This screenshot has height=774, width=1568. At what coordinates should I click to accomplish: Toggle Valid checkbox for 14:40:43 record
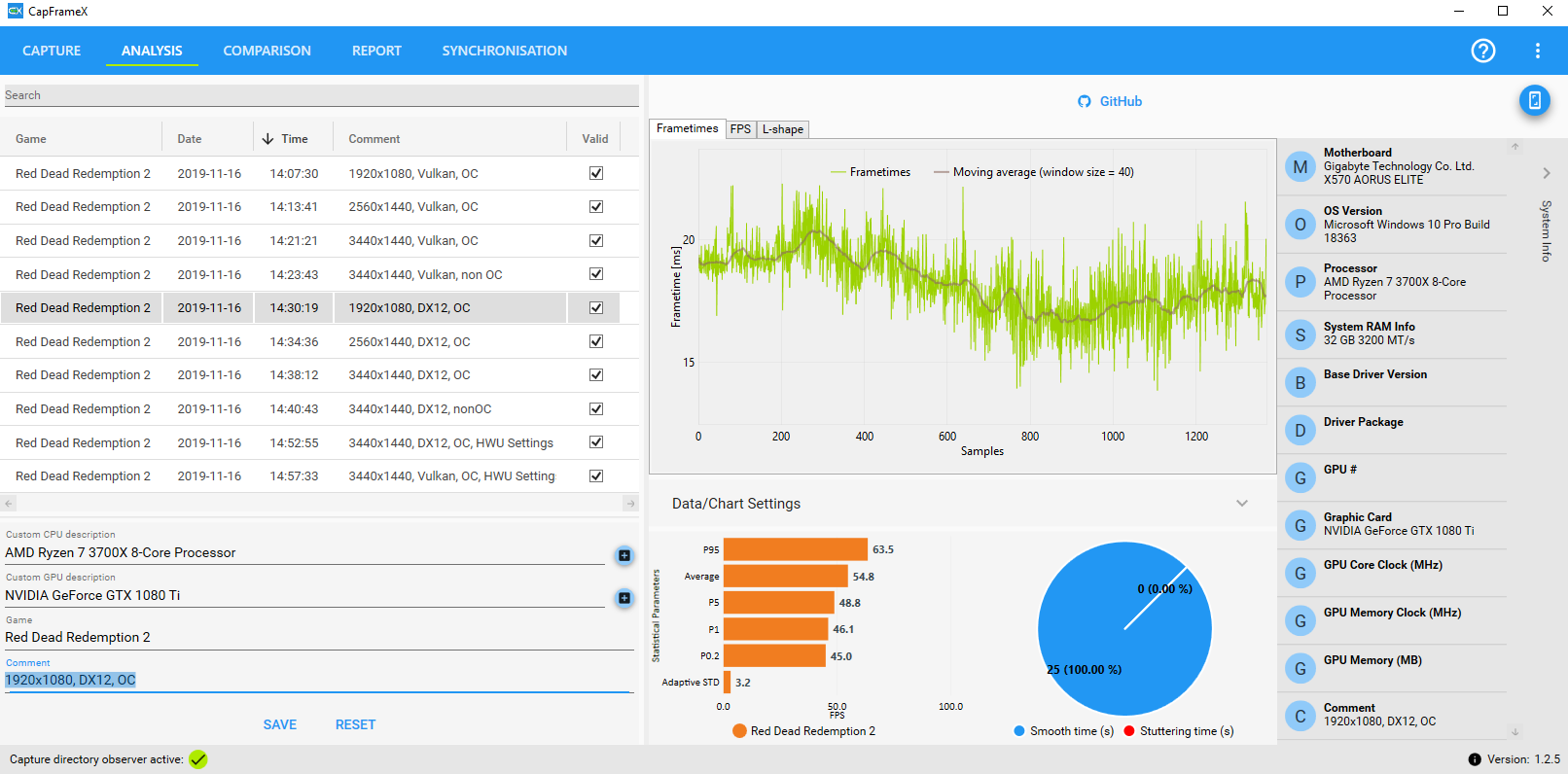(x=596, y=408)
